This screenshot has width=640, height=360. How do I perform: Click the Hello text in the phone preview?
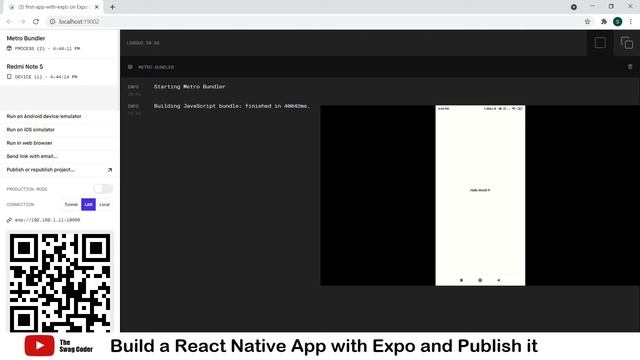click(x=480, y=190)
